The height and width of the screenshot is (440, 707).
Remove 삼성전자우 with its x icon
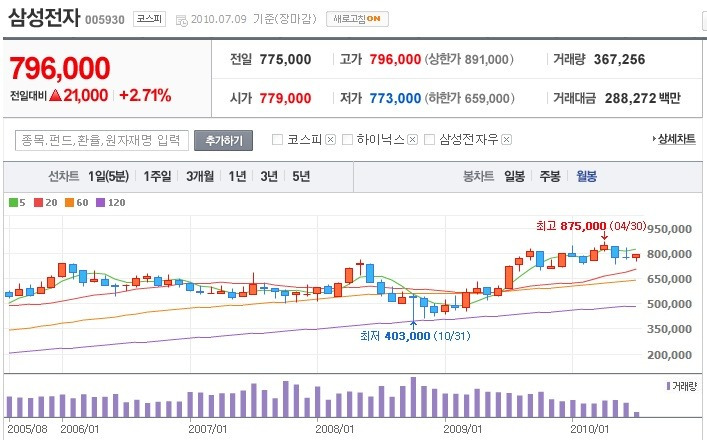(506, 140)
